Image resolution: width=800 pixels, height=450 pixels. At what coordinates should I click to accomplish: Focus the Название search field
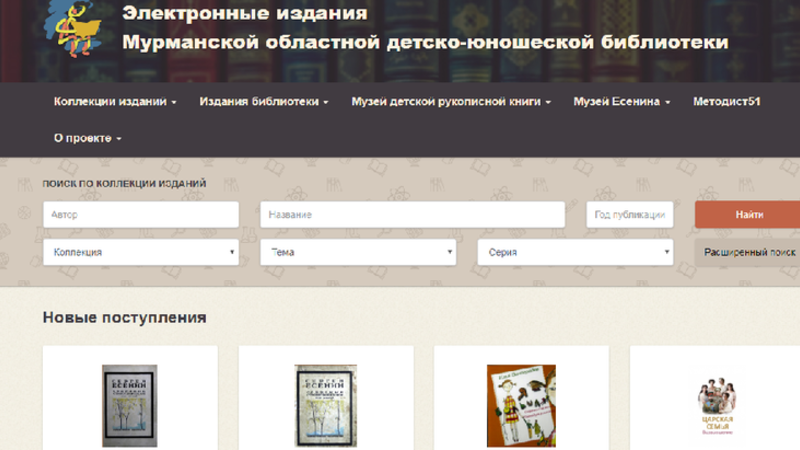click(417, 215)
